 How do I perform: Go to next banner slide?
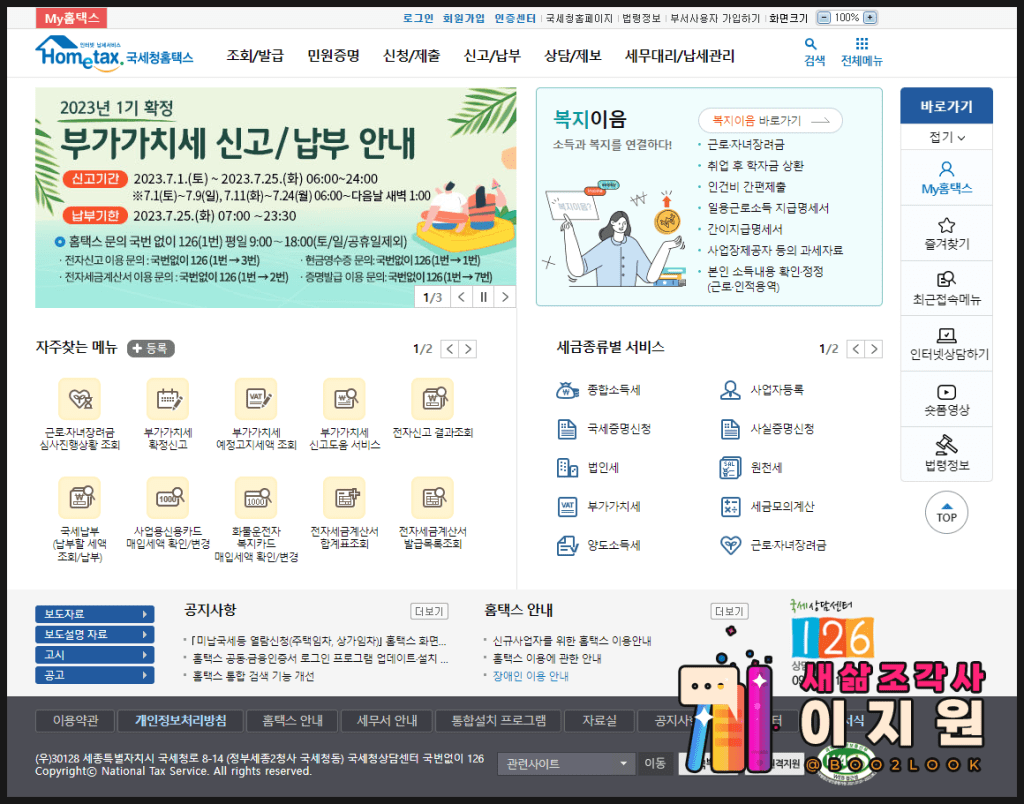click(505, 297)
